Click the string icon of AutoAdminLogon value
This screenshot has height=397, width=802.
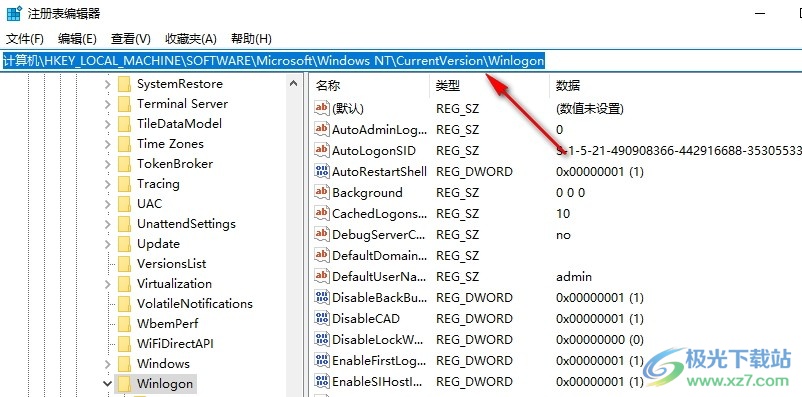321,128
